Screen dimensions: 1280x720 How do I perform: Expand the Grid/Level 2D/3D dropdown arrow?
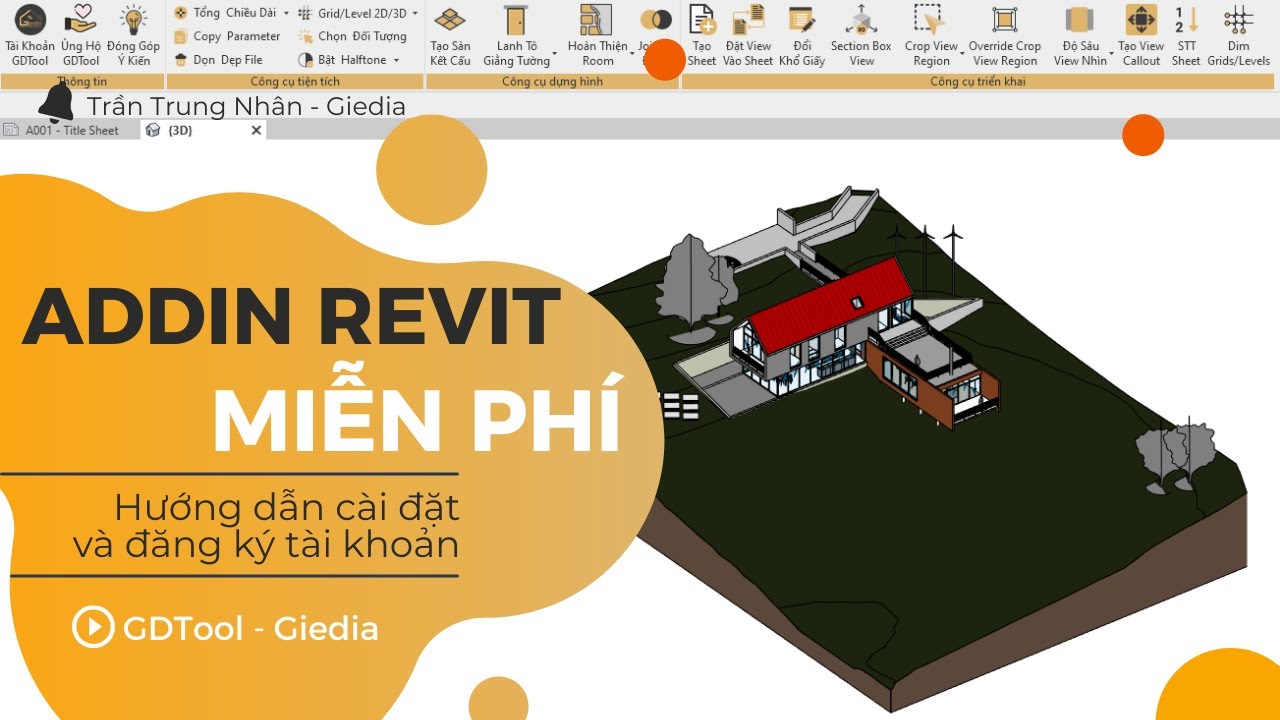pos(415,14)
